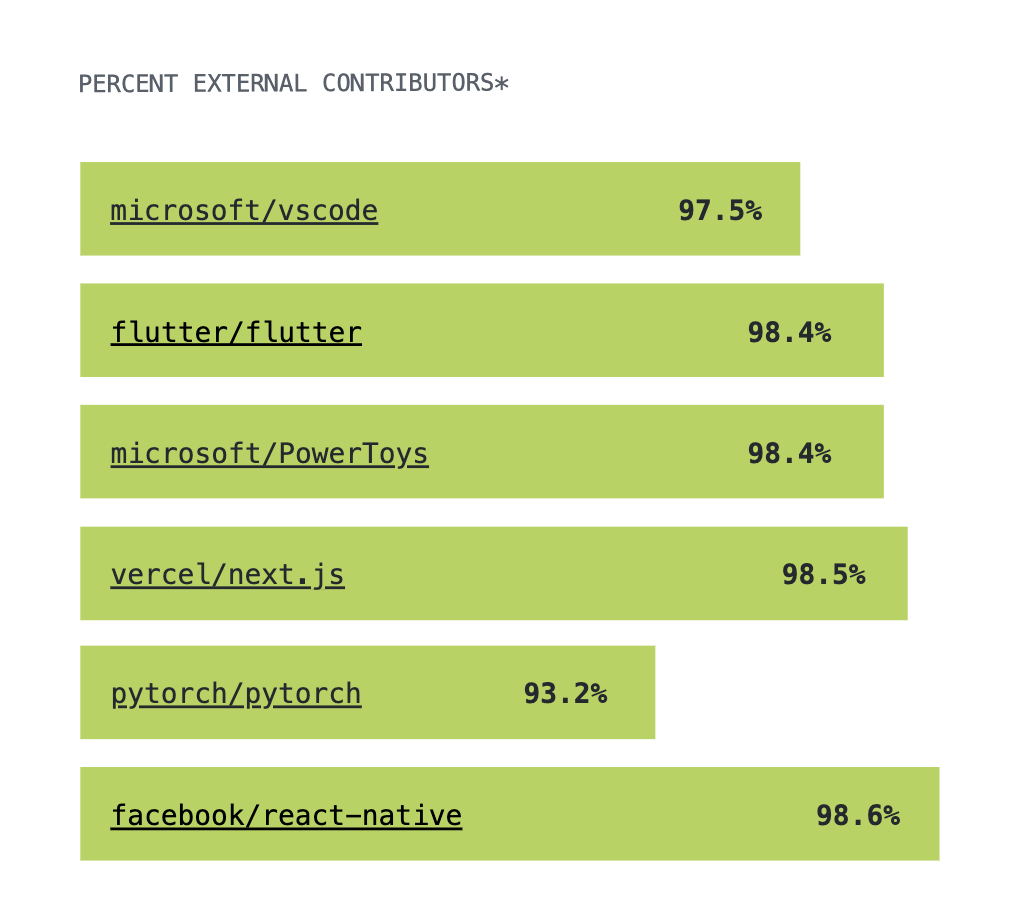Open the microsoft/vscode repository link
Viewport: 1024px width, 910px height.
[x=244, y=211]
